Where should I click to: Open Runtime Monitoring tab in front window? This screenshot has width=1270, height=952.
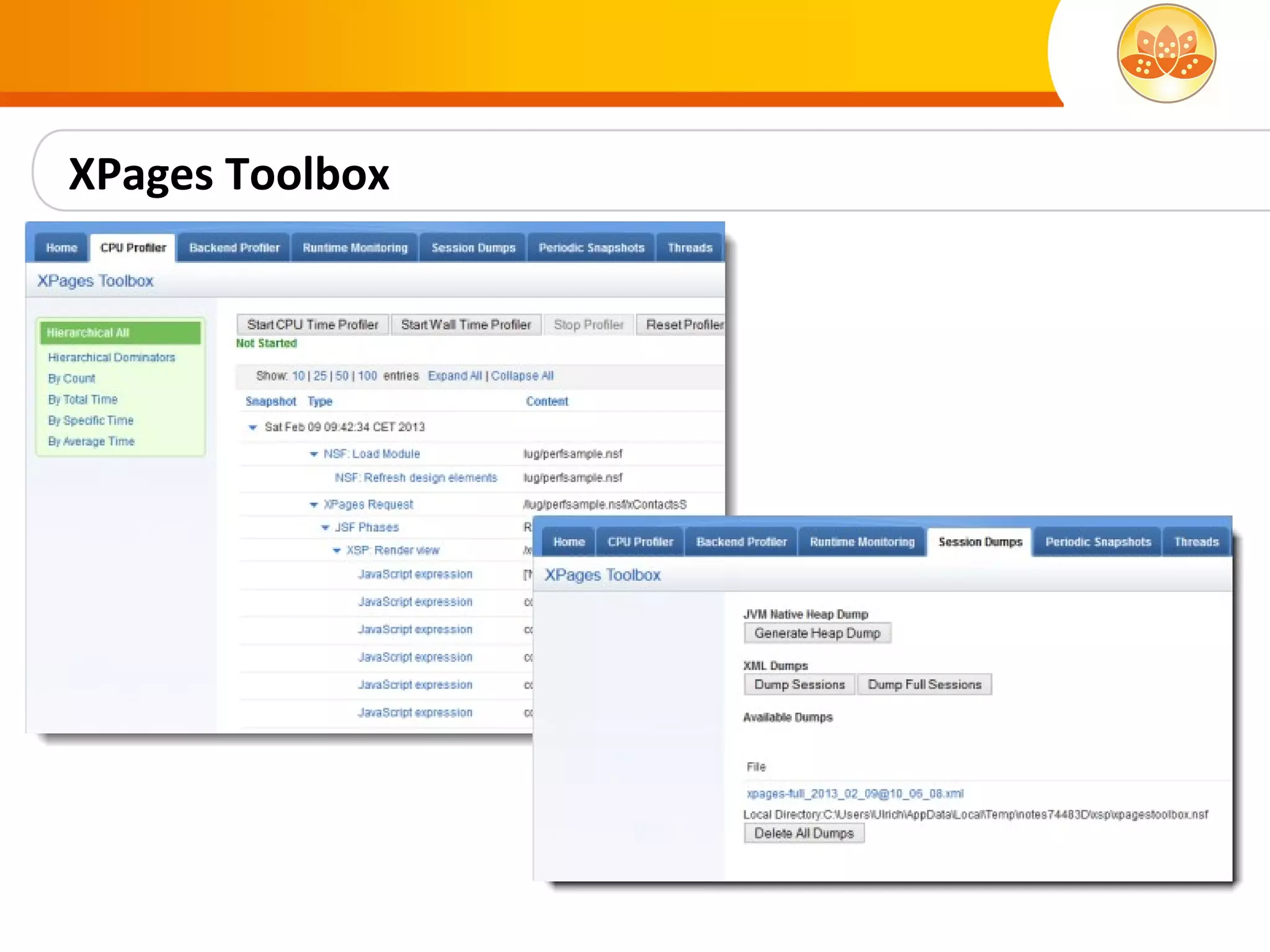pos(862,542)
